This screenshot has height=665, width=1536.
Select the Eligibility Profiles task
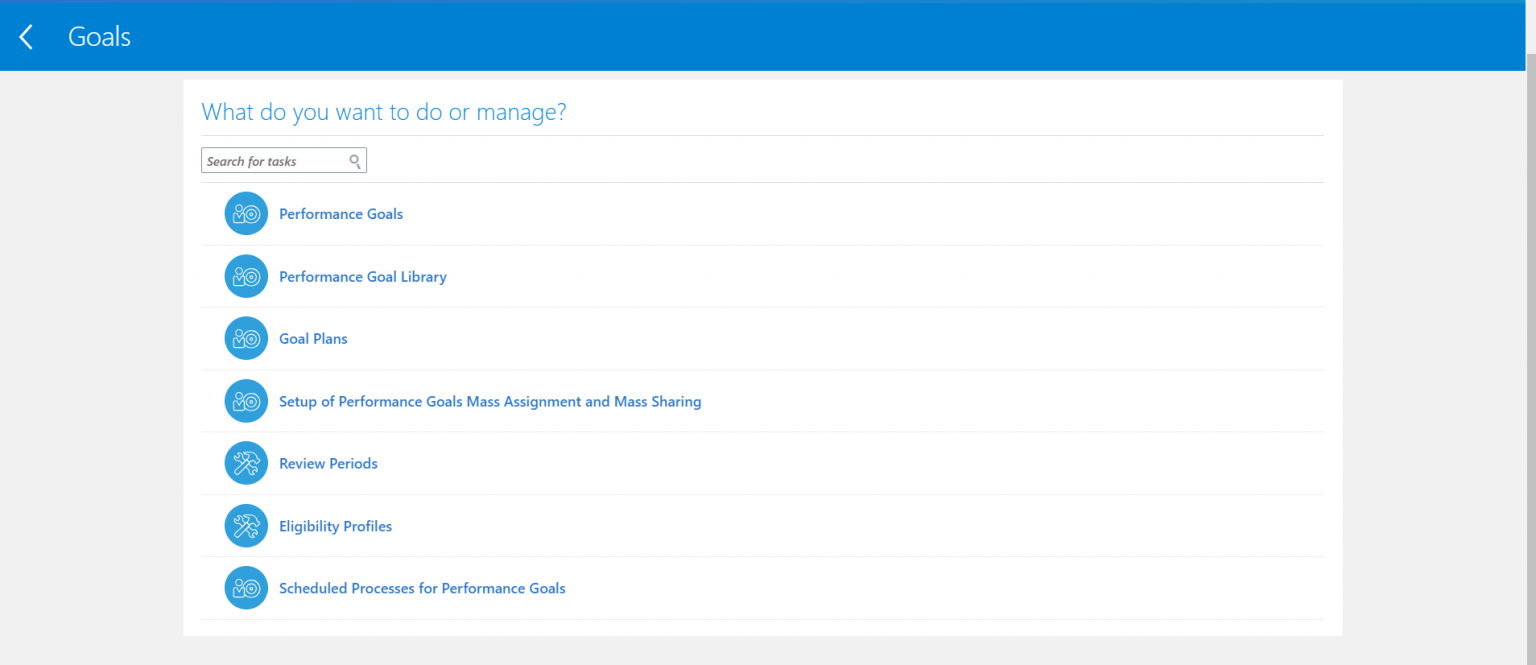(x=336, y=525)
